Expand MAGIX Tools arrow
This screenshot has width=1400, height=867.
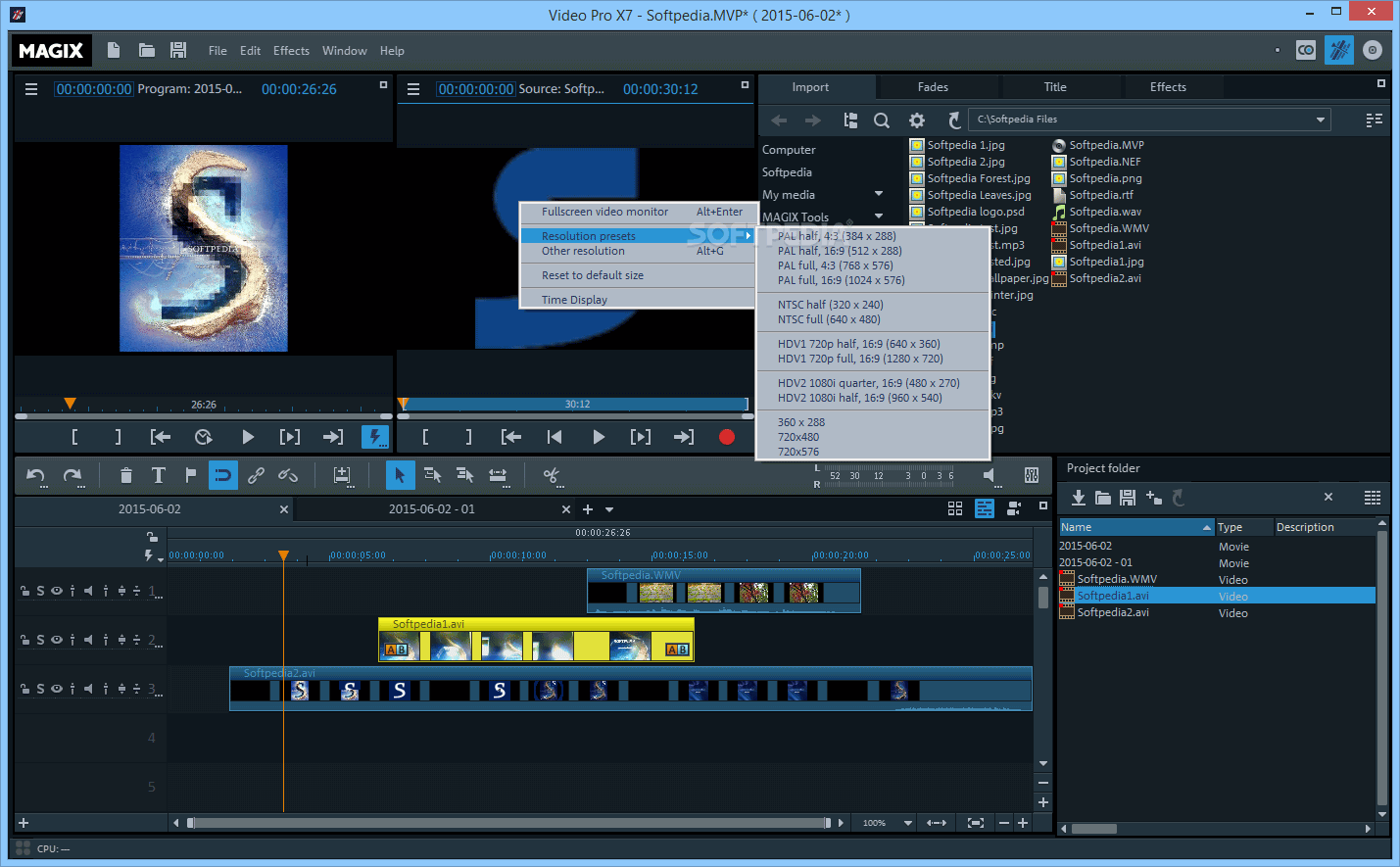tap(879, 217)
